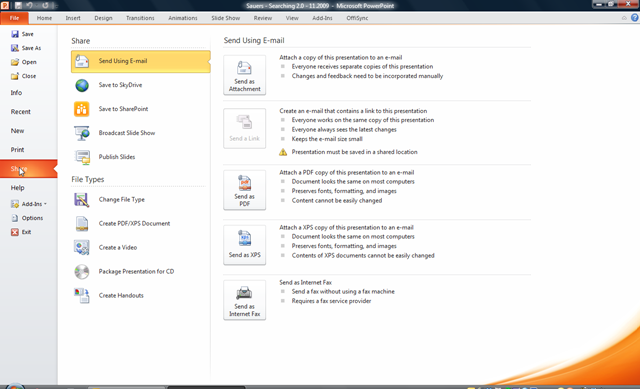The width and height of the screenshot is (640, 389).
Task: Click Save As in the File menu
Action: coord(26,48)
